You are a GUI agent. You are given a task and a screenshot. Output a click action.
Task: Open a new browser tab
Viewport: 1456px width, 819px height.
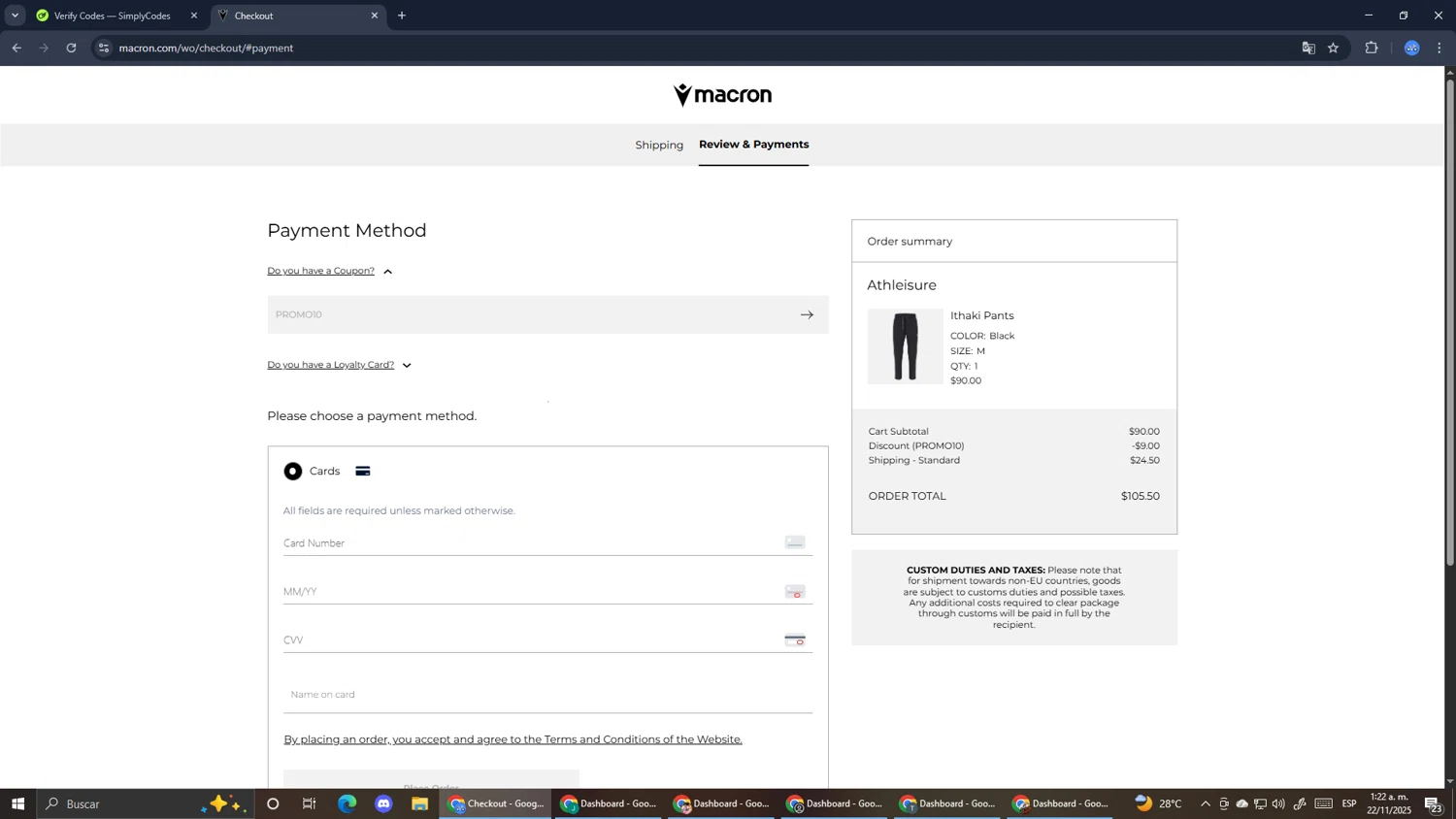click(x=402, y=16)
